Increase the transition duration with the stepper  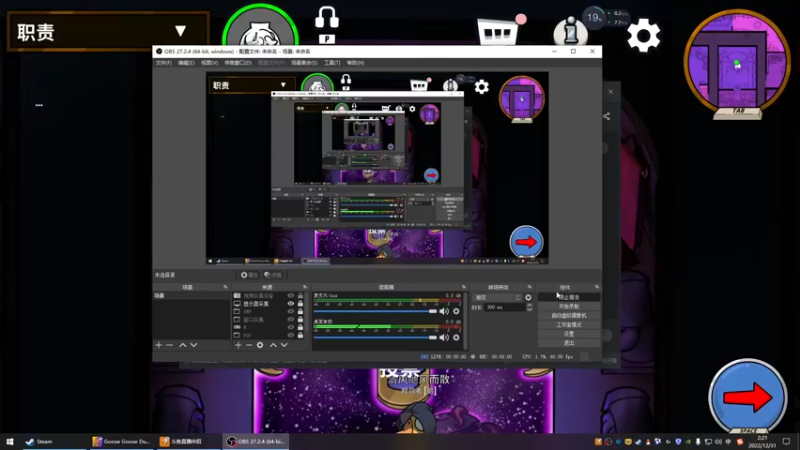(529, 305)
